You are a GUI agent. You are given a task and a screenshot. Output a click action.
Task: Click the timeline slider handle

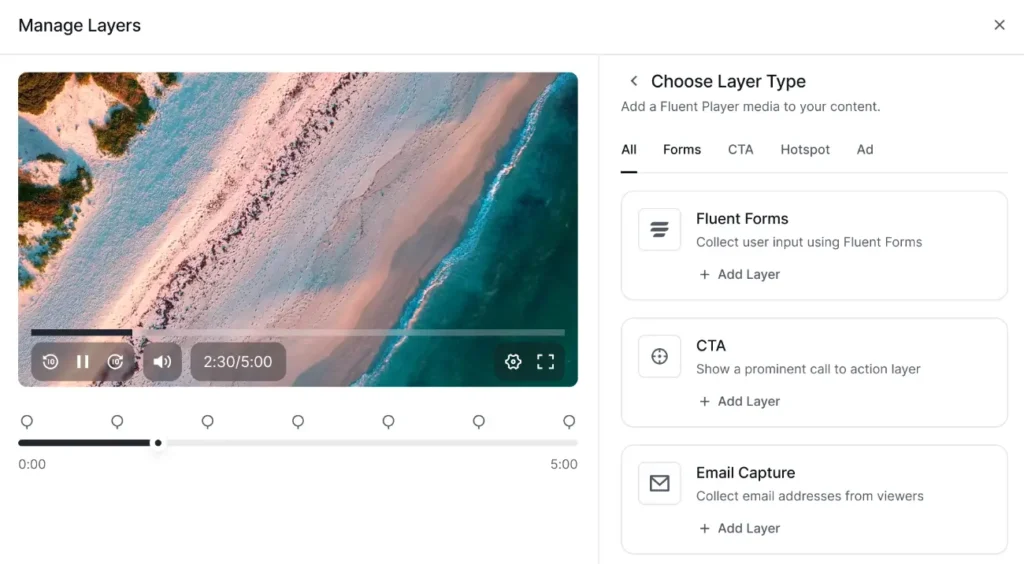pyautogui.click(x=158, y=443)
